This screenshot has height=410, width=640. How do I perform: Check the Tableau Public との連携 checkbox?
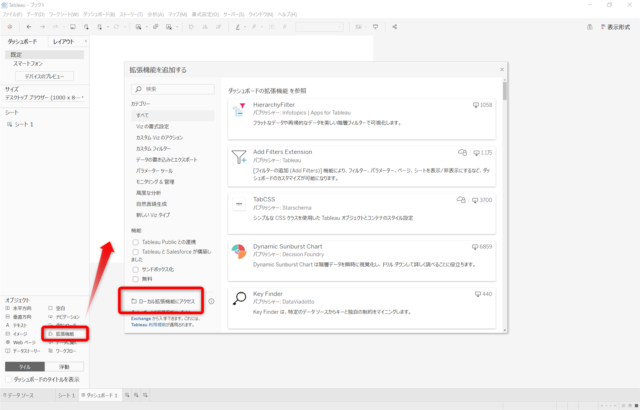pos(136,242)
